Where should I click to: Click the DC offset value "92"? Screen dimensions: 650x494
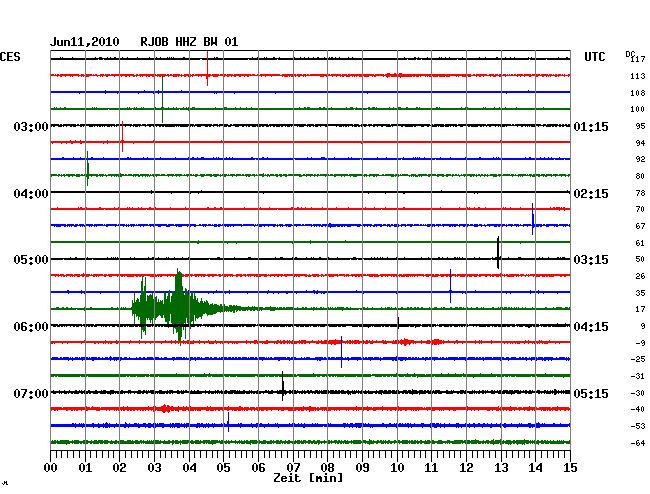click(x=640, y=159)
